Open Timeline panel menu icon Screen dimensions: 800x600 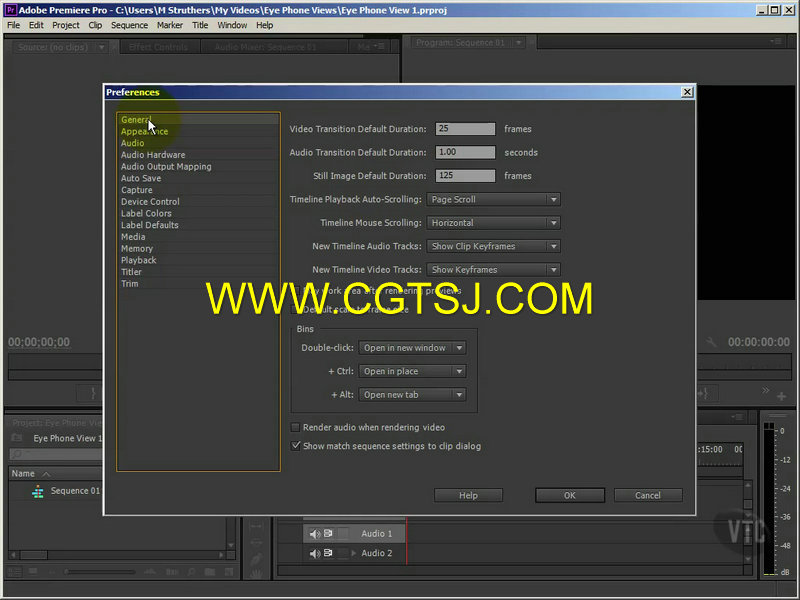737,417
